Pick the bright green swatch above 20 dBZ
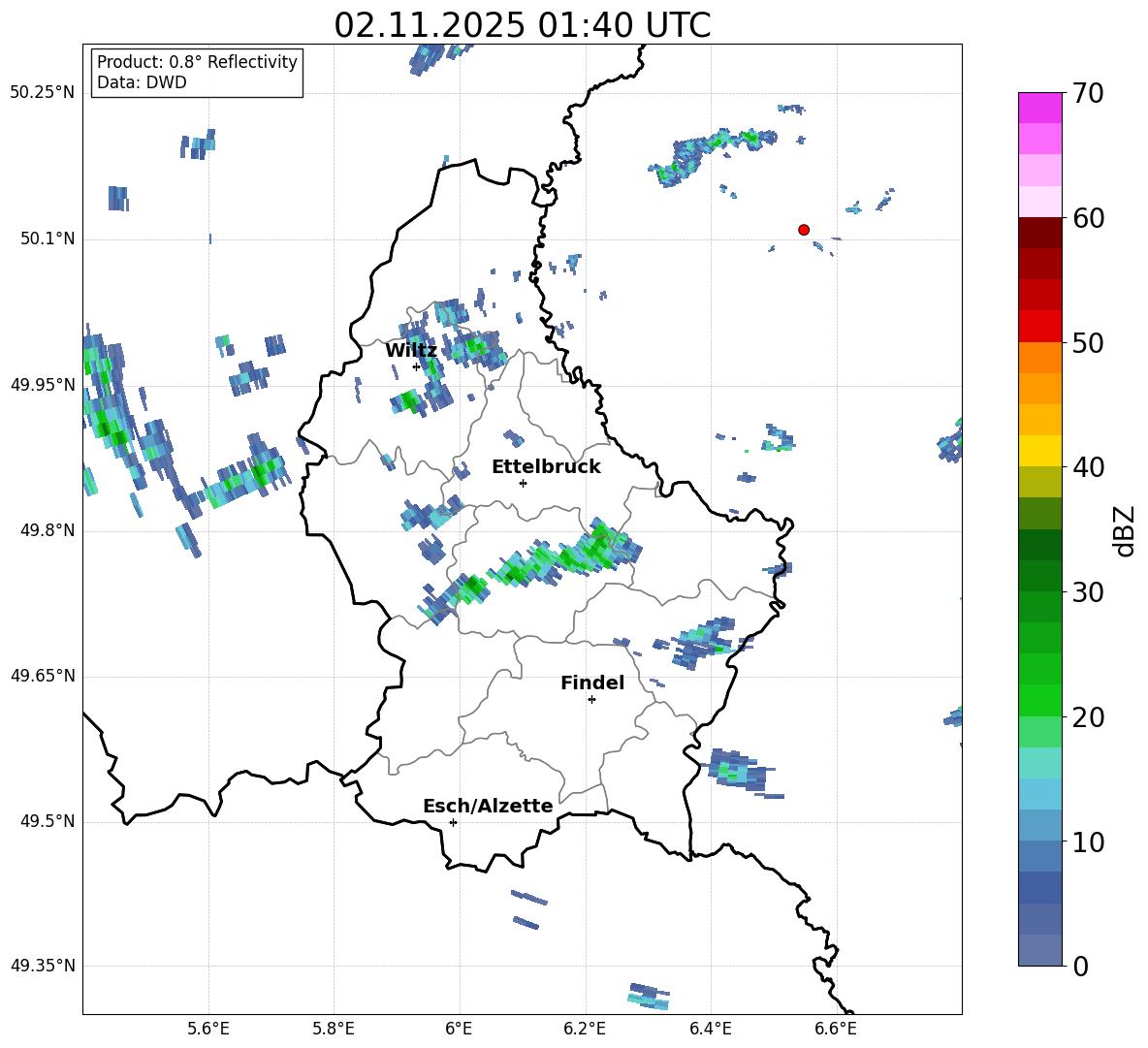The height and width of the screenshot is (1048, 1148). click(1040, 700)
